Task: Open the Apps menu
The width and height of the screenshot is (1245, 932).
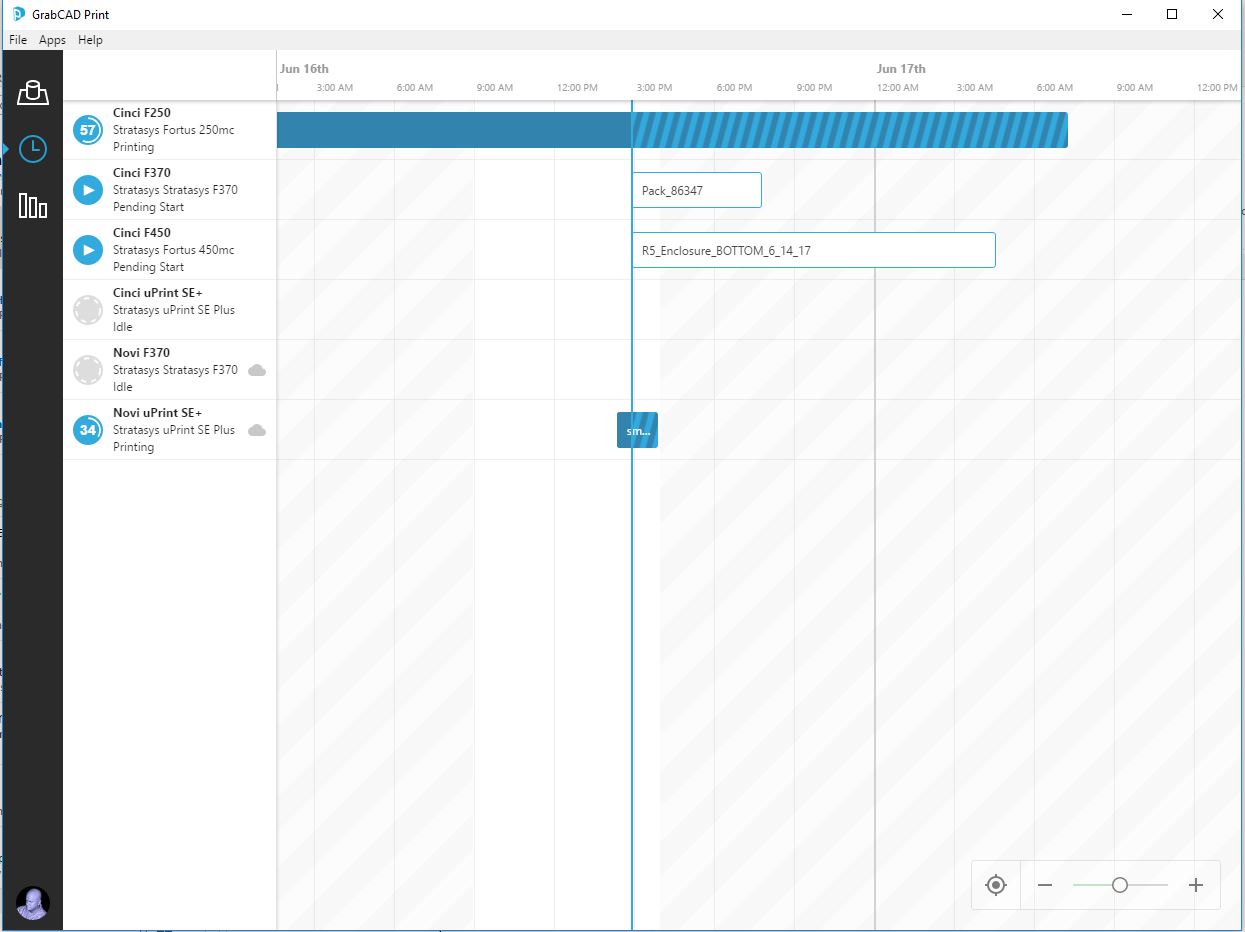Action: click(x=52, y=40)
